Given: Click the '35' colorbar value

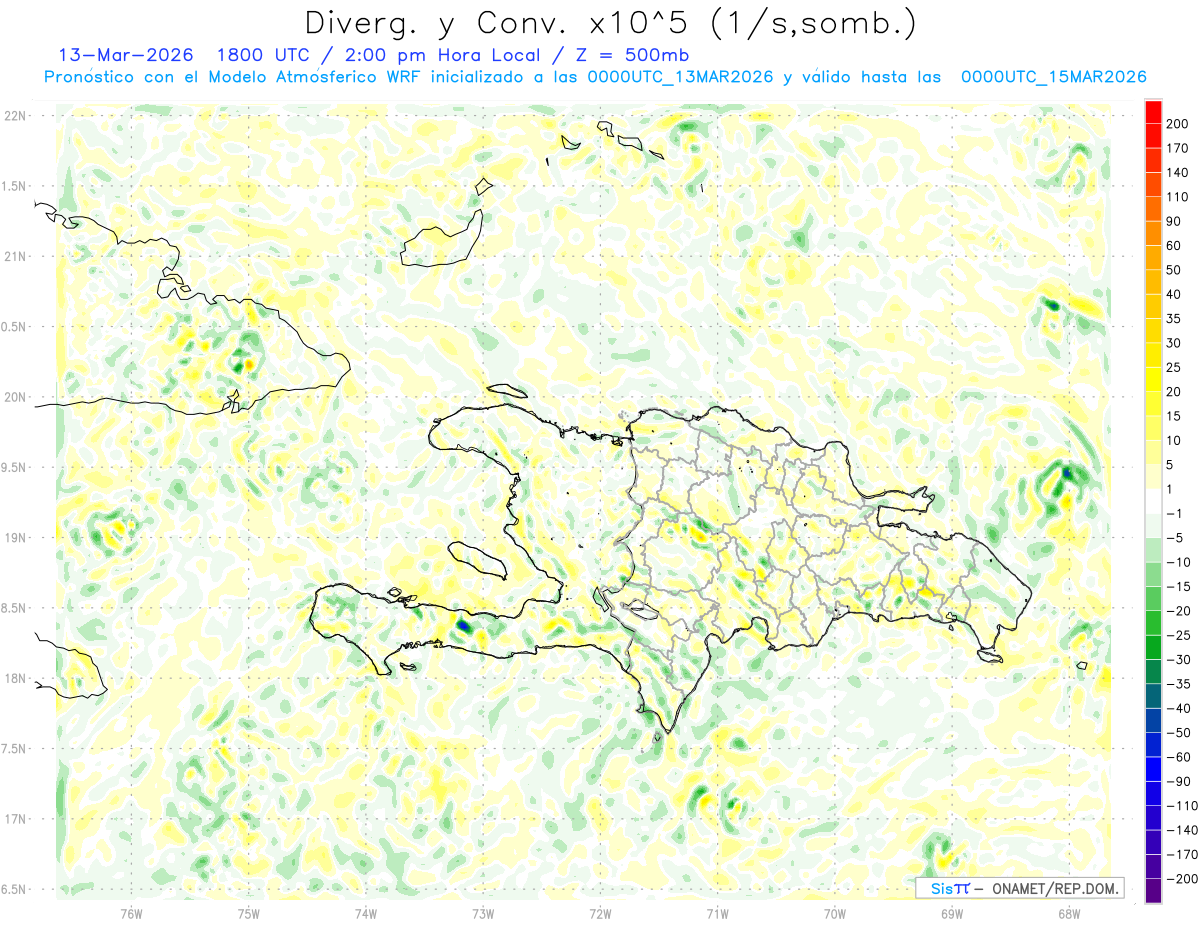Looking at the screenshot, I should point(1175,318).
